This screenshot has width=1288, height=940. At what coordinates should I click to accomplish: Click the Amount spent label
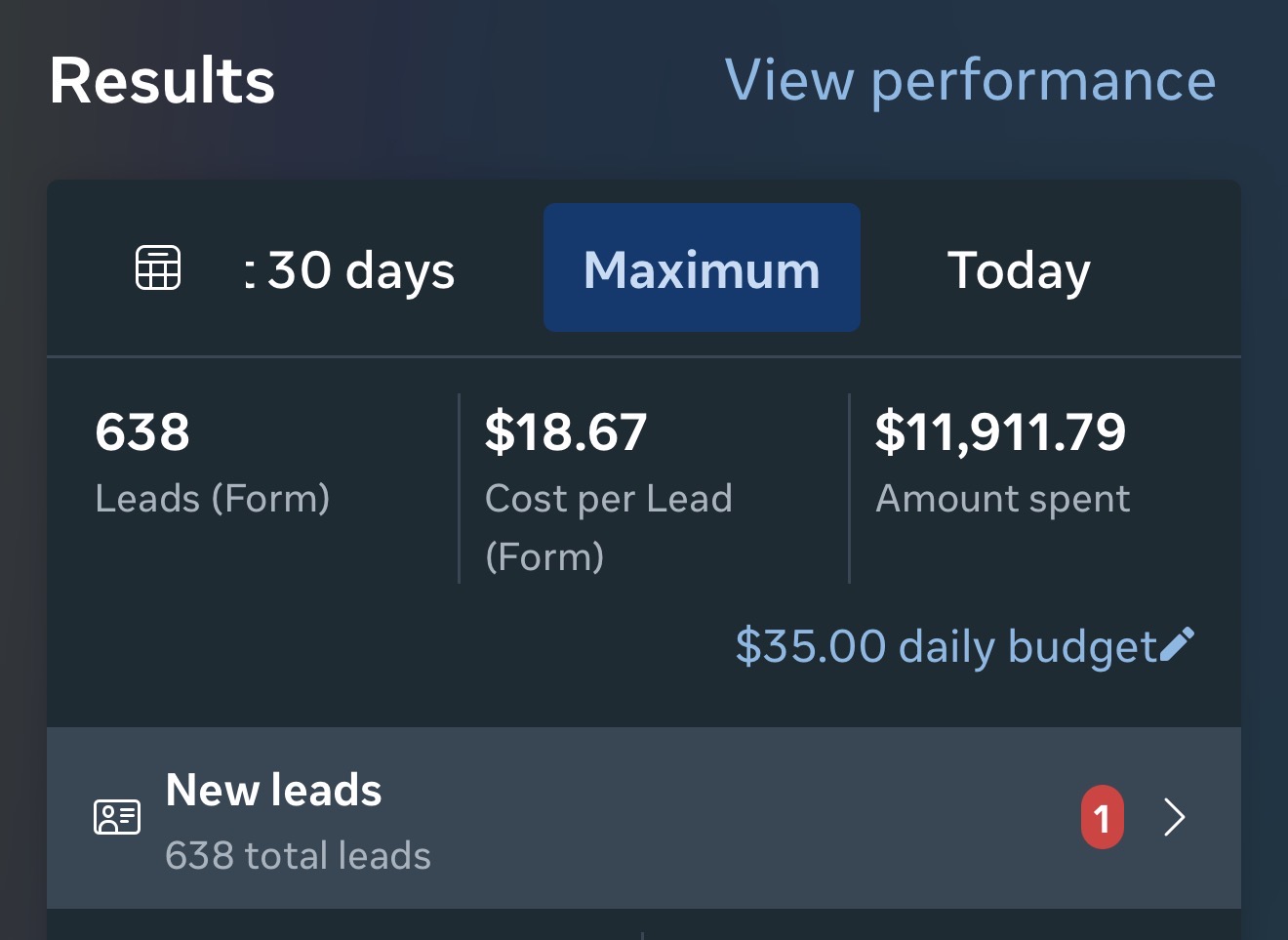1002,499
